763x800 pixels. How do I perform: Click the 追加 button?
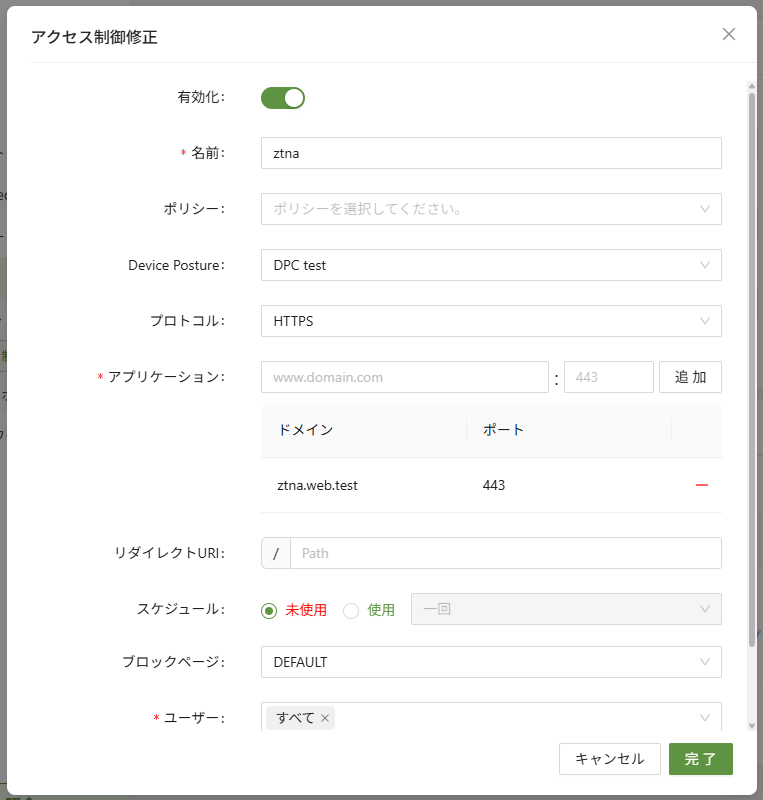(690, 377)
